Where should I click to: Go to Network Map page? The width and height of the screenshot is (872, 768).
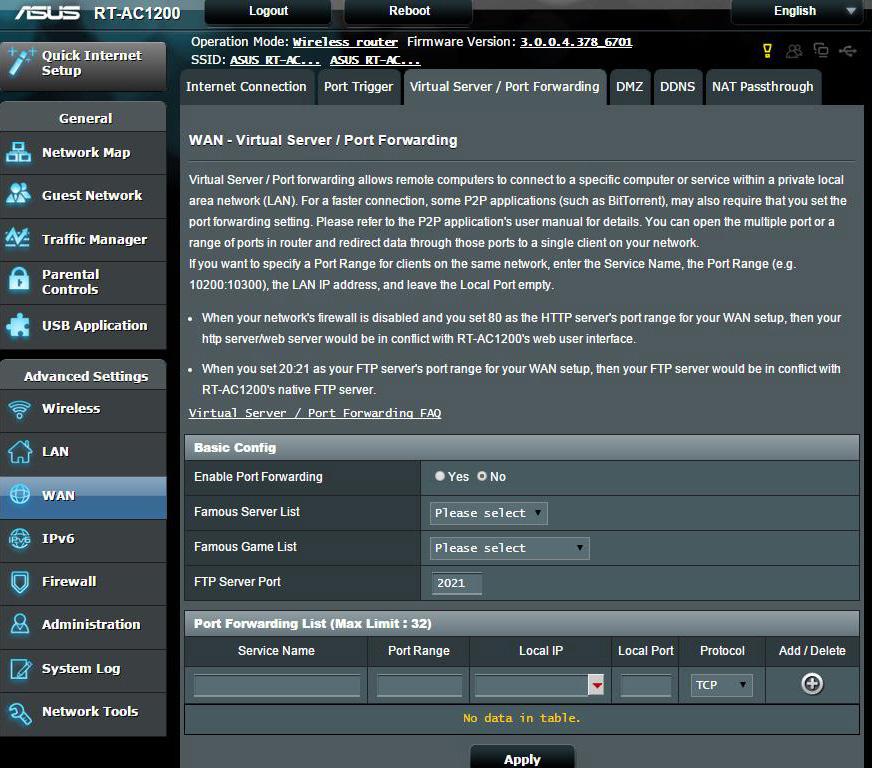click(83, 153)
